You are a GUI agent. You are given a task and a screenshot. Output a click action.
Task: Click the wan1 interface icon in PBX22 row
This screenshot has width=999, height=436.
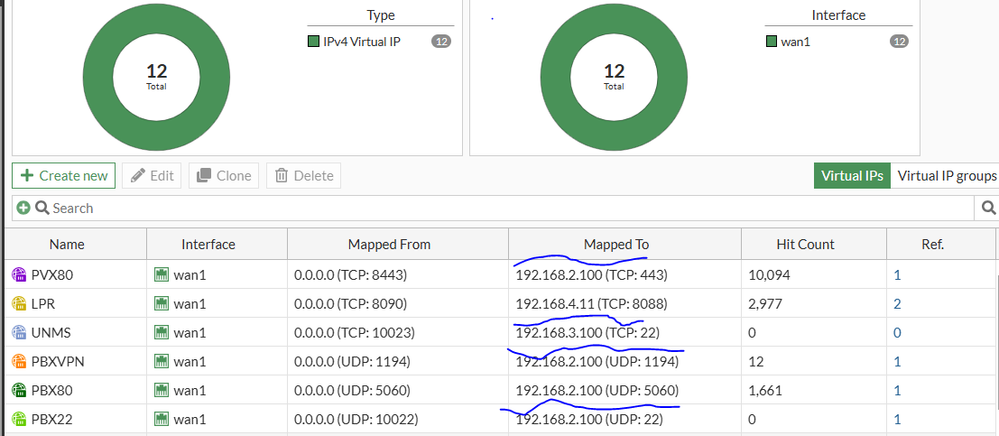pyautogui.click(x=161, y=419)
